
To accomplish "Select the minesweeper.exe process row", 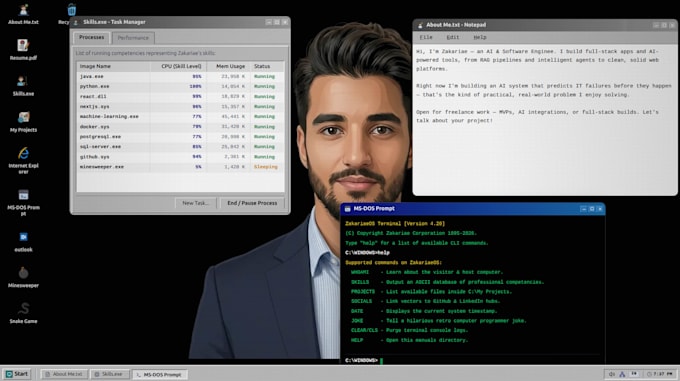I will tap(180, 167).
